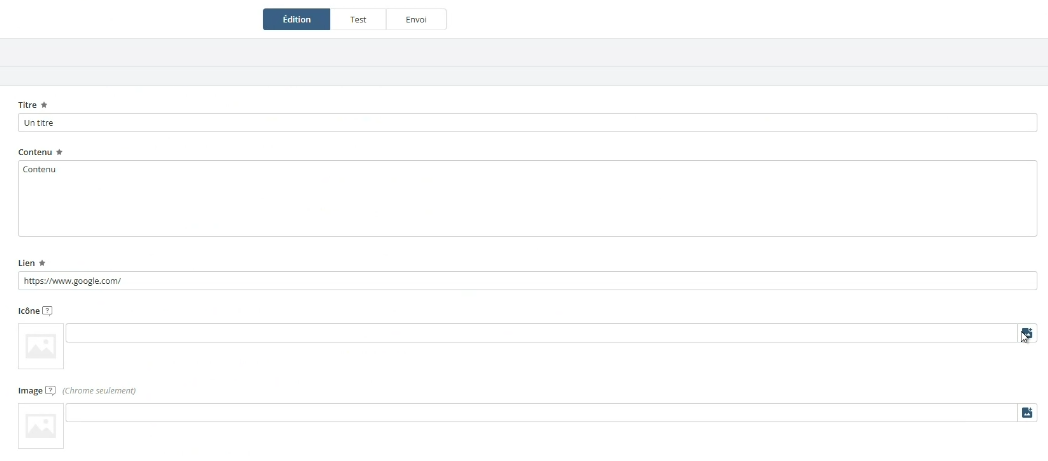1048x461 pixels.
Task: Switch to the Édition tab
Action: click(296, 19)
